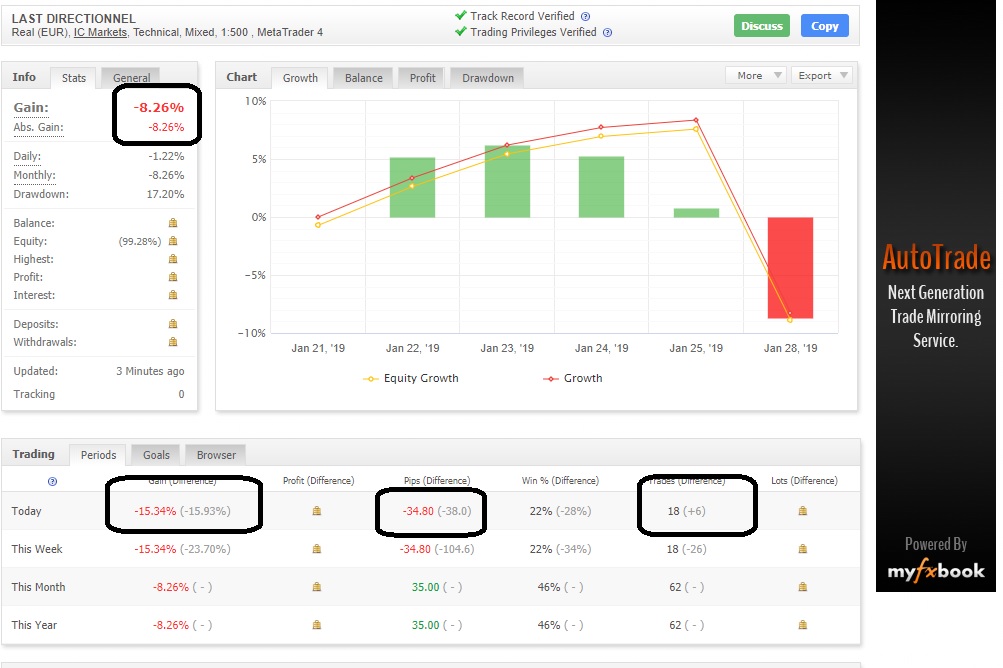Image resolution: width=1003 pixels, height=668 pixels.
Task: Click the Track Record Verified checkmark icon
Action: click(x=461, y=15)
